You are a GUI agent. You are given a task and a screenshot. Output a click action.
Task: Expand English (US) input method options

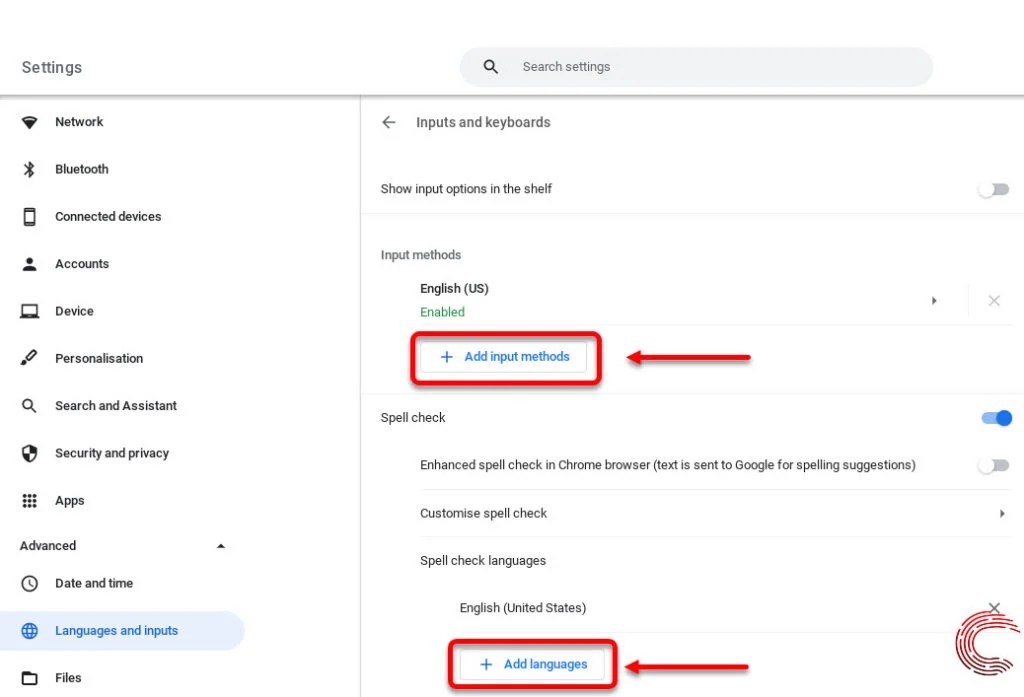click(x=934, y=300)
